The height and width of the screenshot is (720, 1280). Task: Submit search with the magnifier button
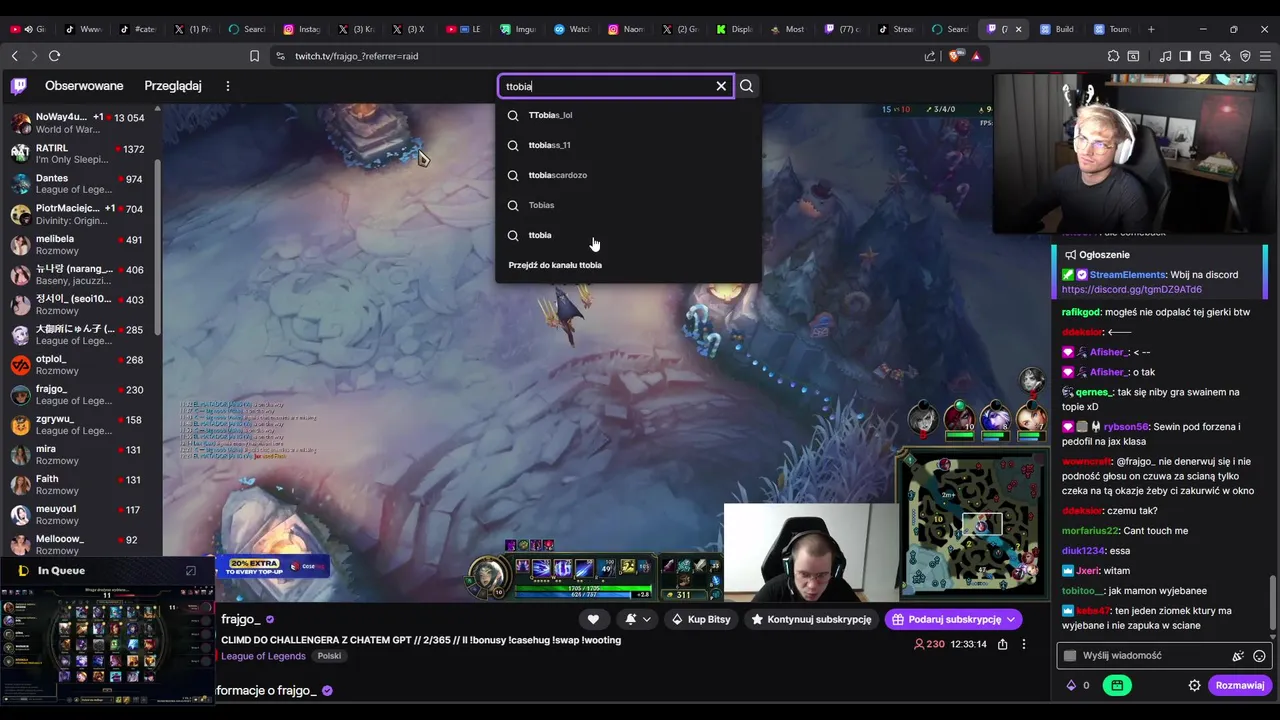click(747, 86)
